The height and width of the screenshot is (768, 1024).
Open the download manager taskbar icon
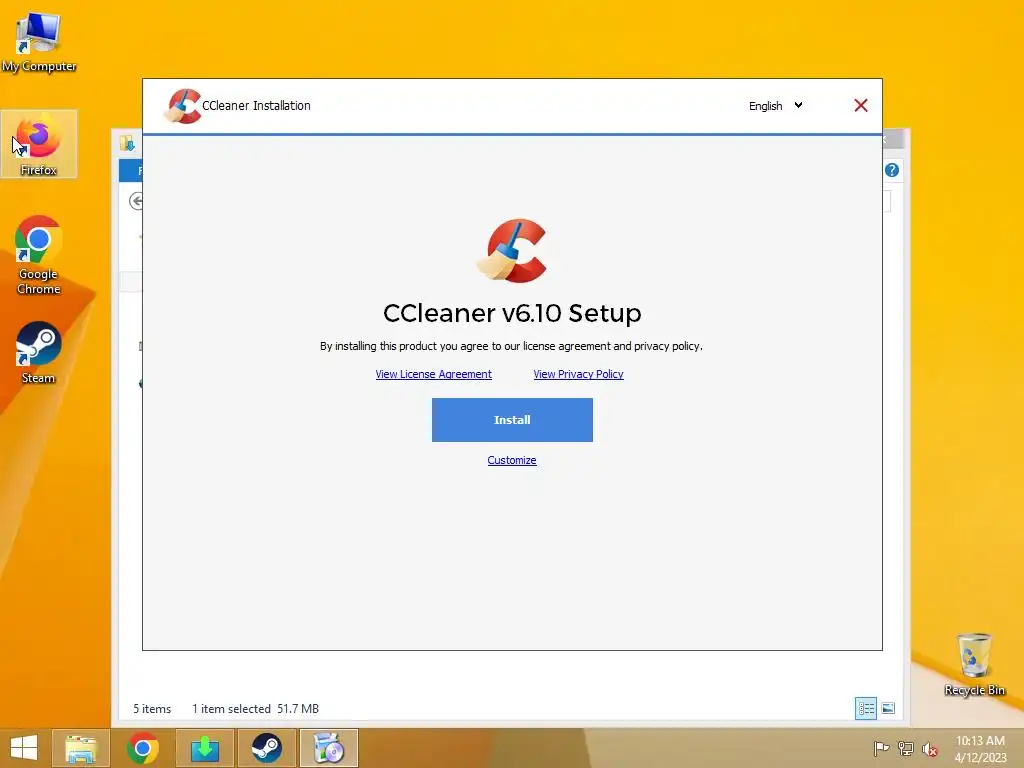[x=205, y=748]
